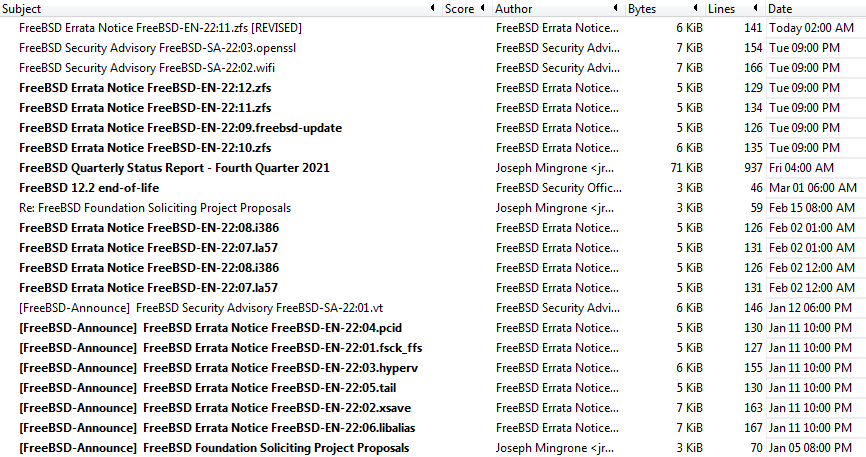Click the arrow at the Author column's right edge
Image resolution: width=866 pixels, height=457 pixels.
click(618, 9)
